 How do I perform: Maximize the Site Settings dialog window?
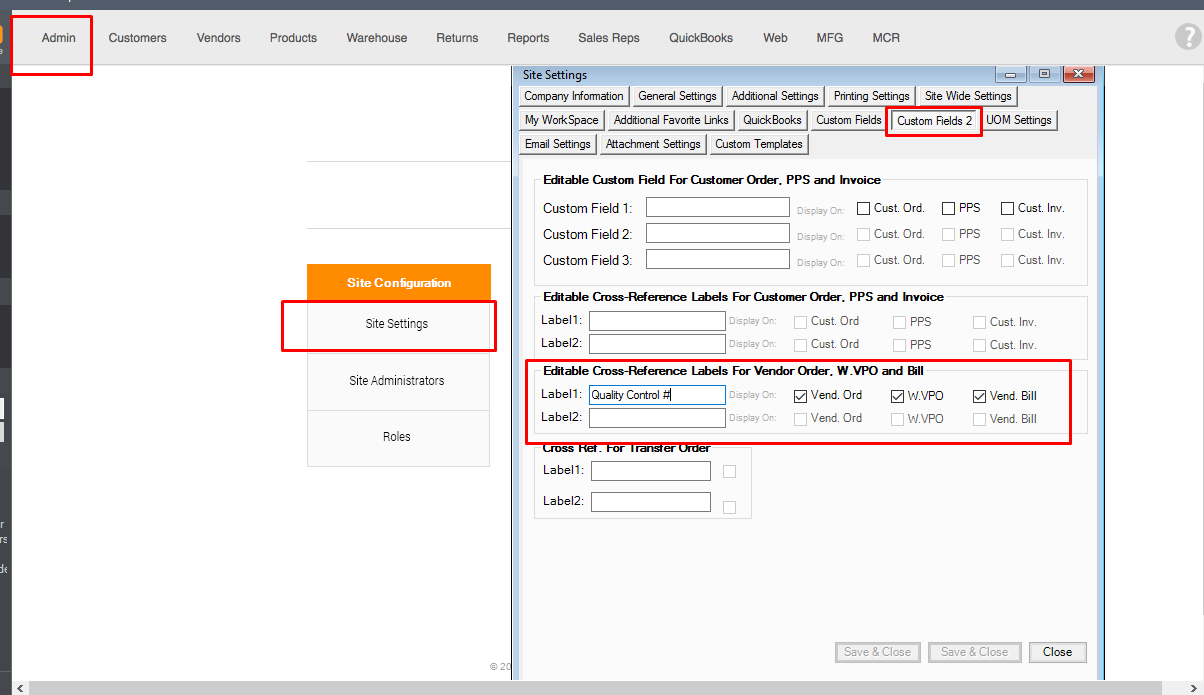click(x=1044, y=75)
